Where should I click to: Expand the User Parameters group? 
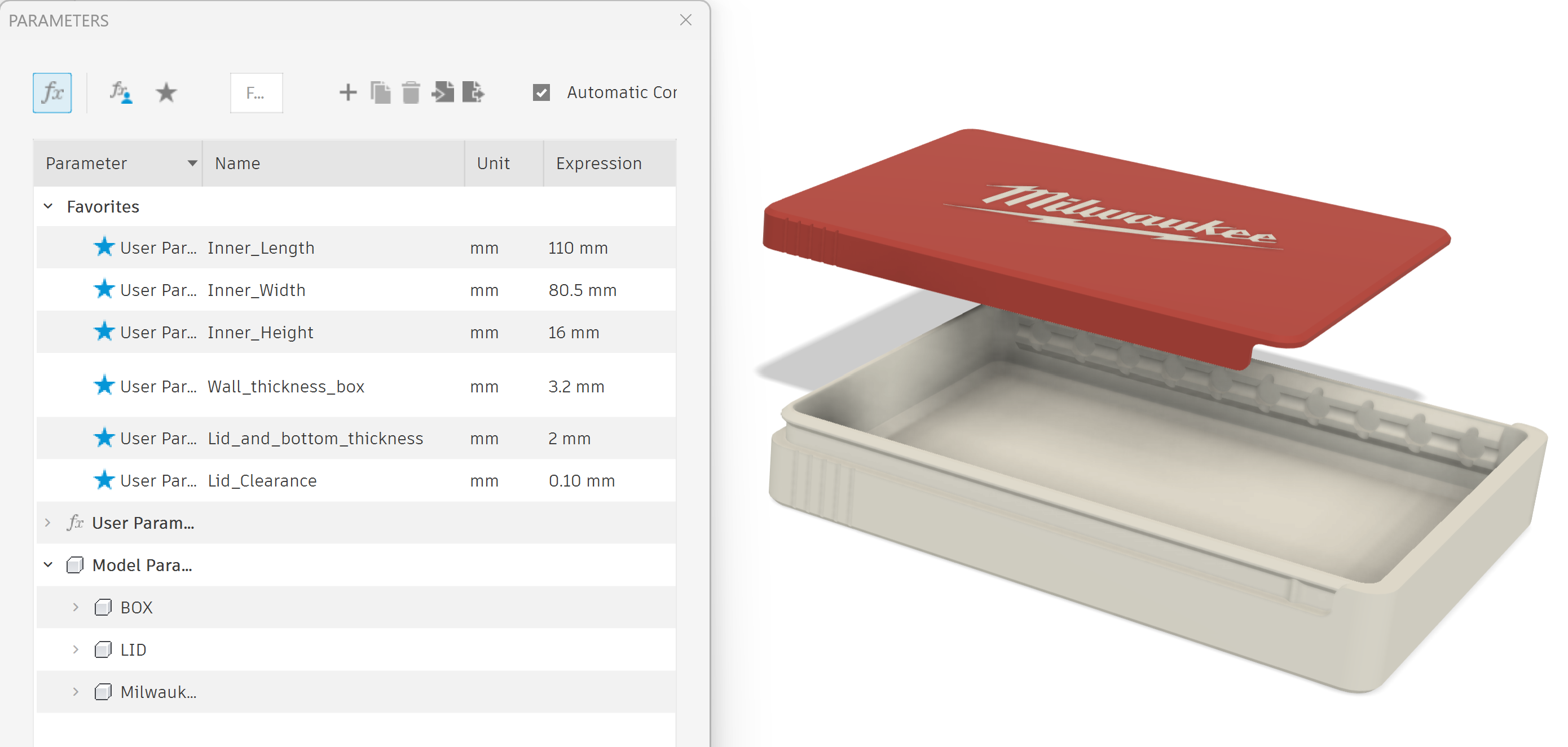point(48,523)
